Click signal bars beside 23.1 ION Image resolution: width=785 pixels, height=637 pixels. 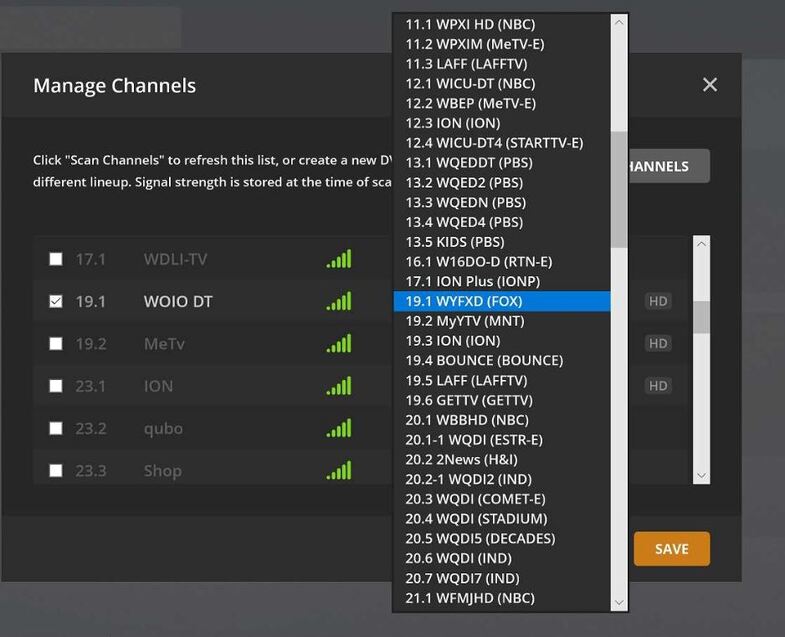(x=339, y=386)
